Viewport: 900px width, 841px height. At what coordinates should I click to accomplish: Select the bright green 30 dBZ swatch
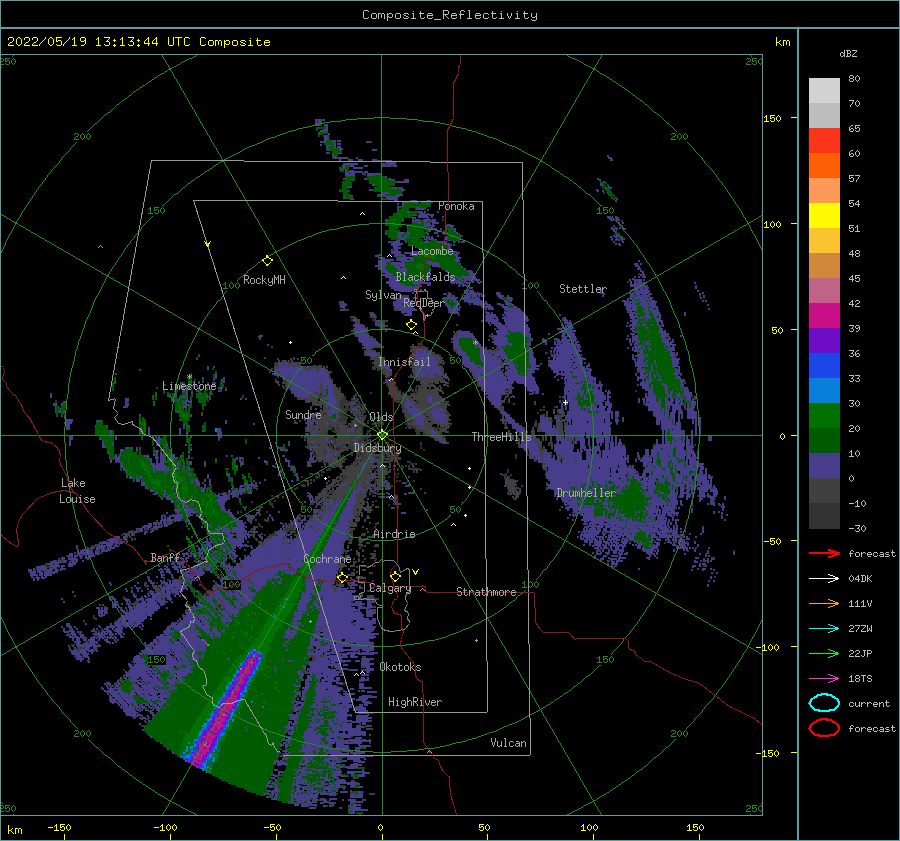[x=824, y=415]
